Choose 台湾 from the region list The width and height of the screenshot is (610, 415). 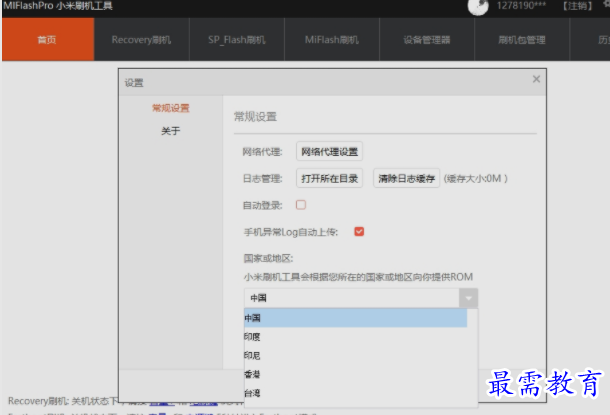356,393
